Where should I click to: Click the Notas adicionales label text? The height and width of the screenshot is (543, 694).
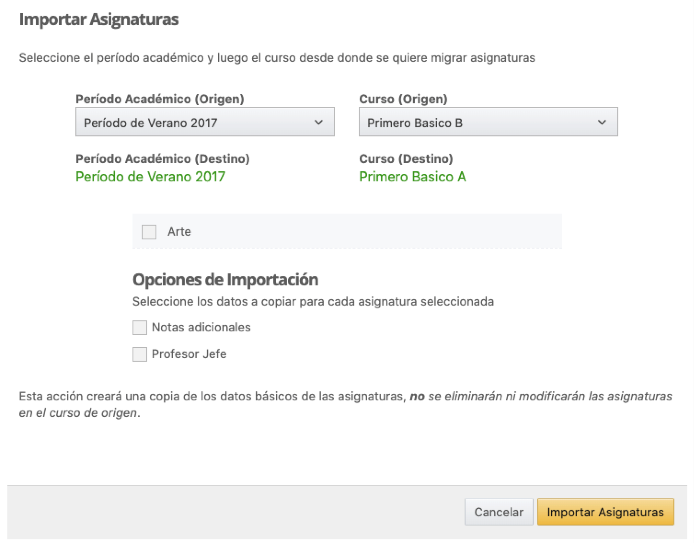click(x=201, y=327)
